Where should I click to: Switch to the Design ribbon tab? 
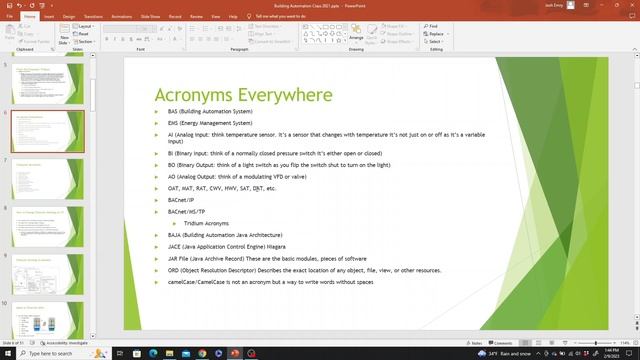click(69, 17)
